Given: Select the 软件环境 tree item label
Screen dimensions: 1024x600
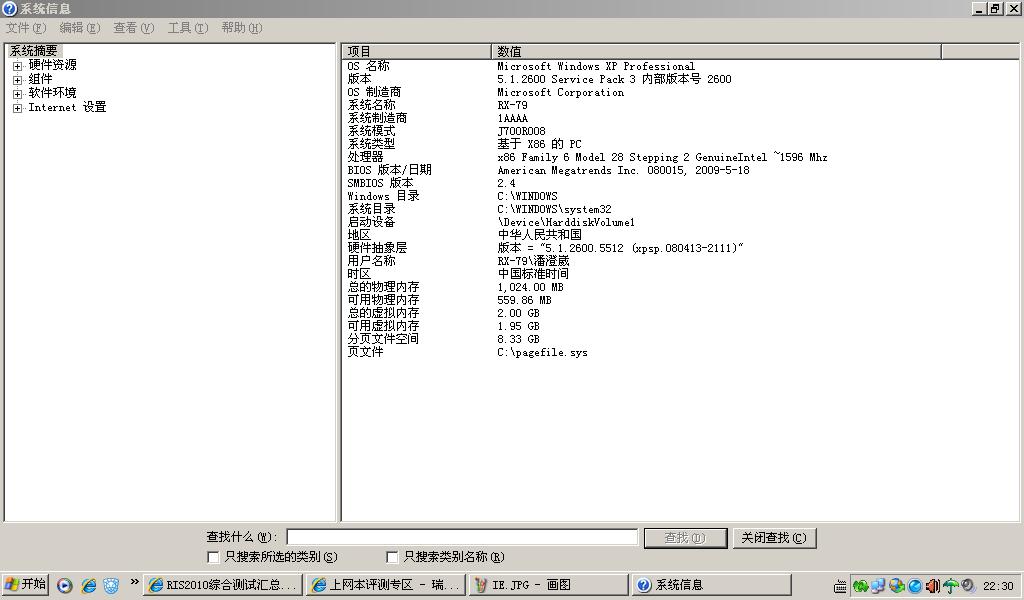Looking at the screenshot, I should click(52, 93).
